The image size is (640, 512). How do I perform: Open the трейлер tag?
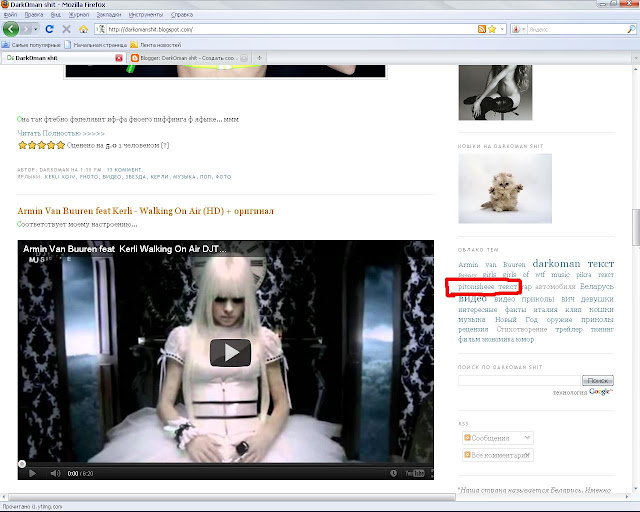[569, 329]
